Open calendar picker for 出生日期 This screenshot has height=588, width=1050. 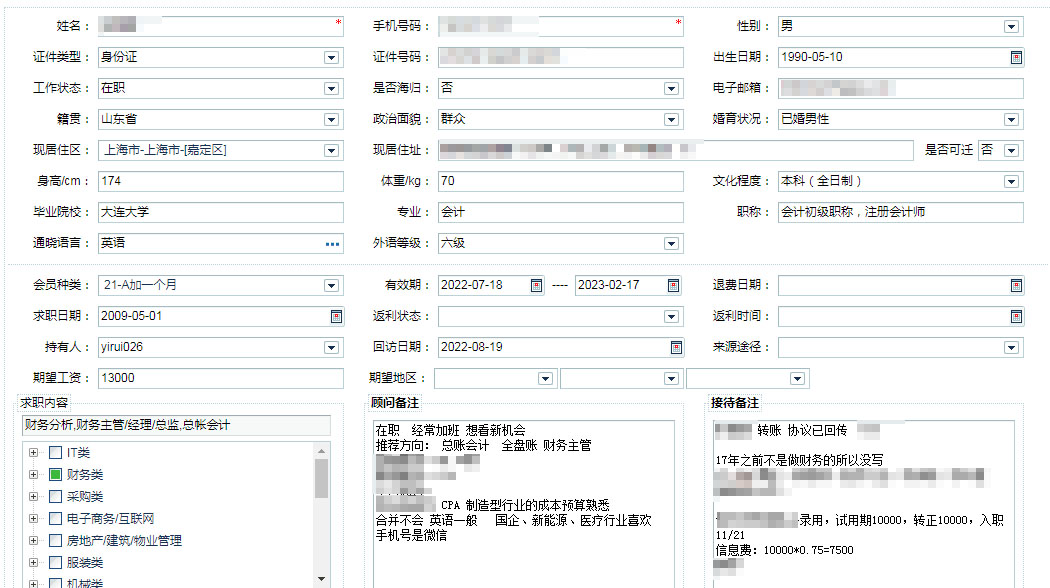tap(1016, 58)
